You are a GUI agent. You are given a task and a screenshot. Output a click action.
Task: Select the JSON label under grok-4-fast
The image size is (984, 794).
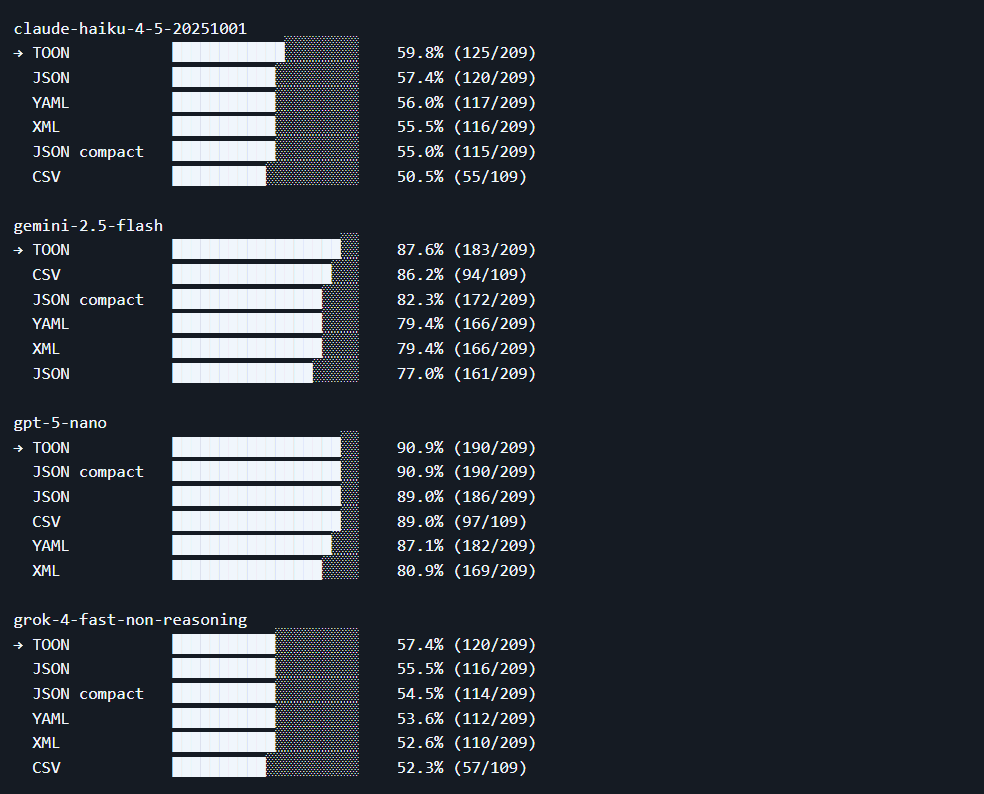click(51, 668)
